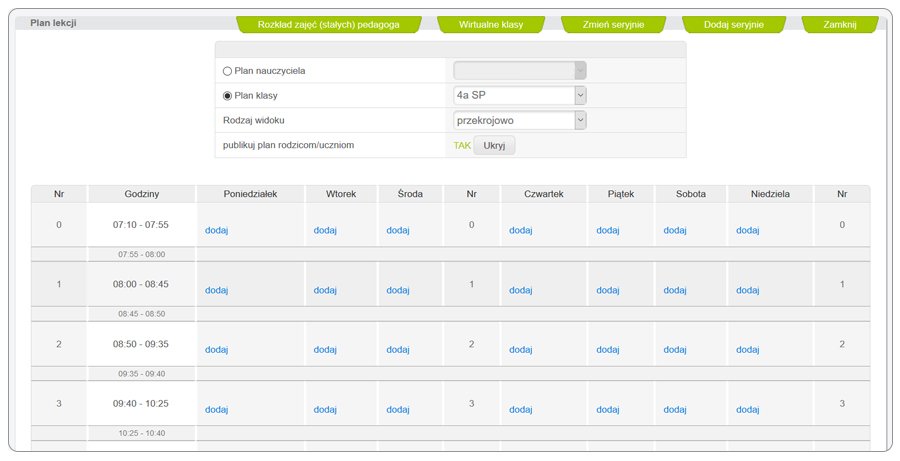
Task: Select the Plan nauczyciela radio button
Action: coord(228,71)
